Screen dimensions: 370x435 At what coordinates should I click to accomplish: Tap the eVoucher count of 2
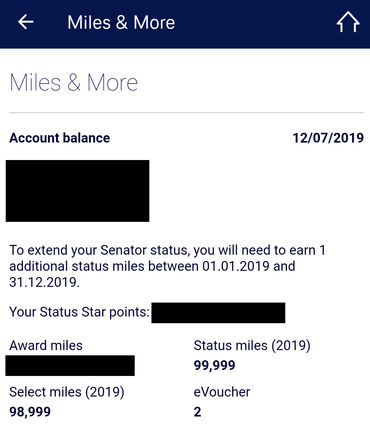pos(197,412)
